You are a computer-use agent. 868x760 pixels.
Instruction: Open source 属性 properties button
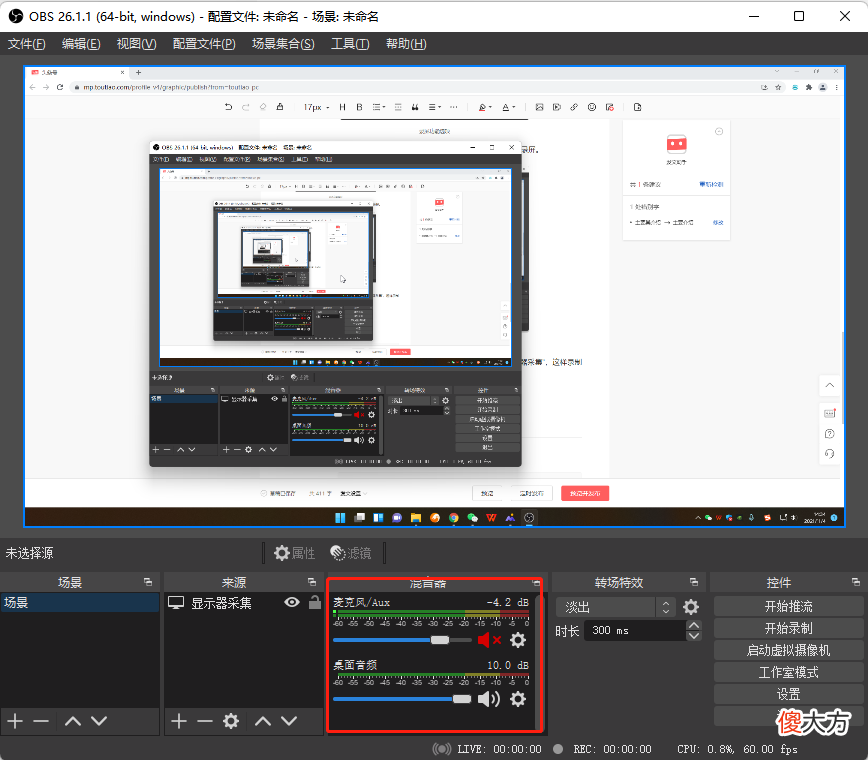tap(294, 553)
